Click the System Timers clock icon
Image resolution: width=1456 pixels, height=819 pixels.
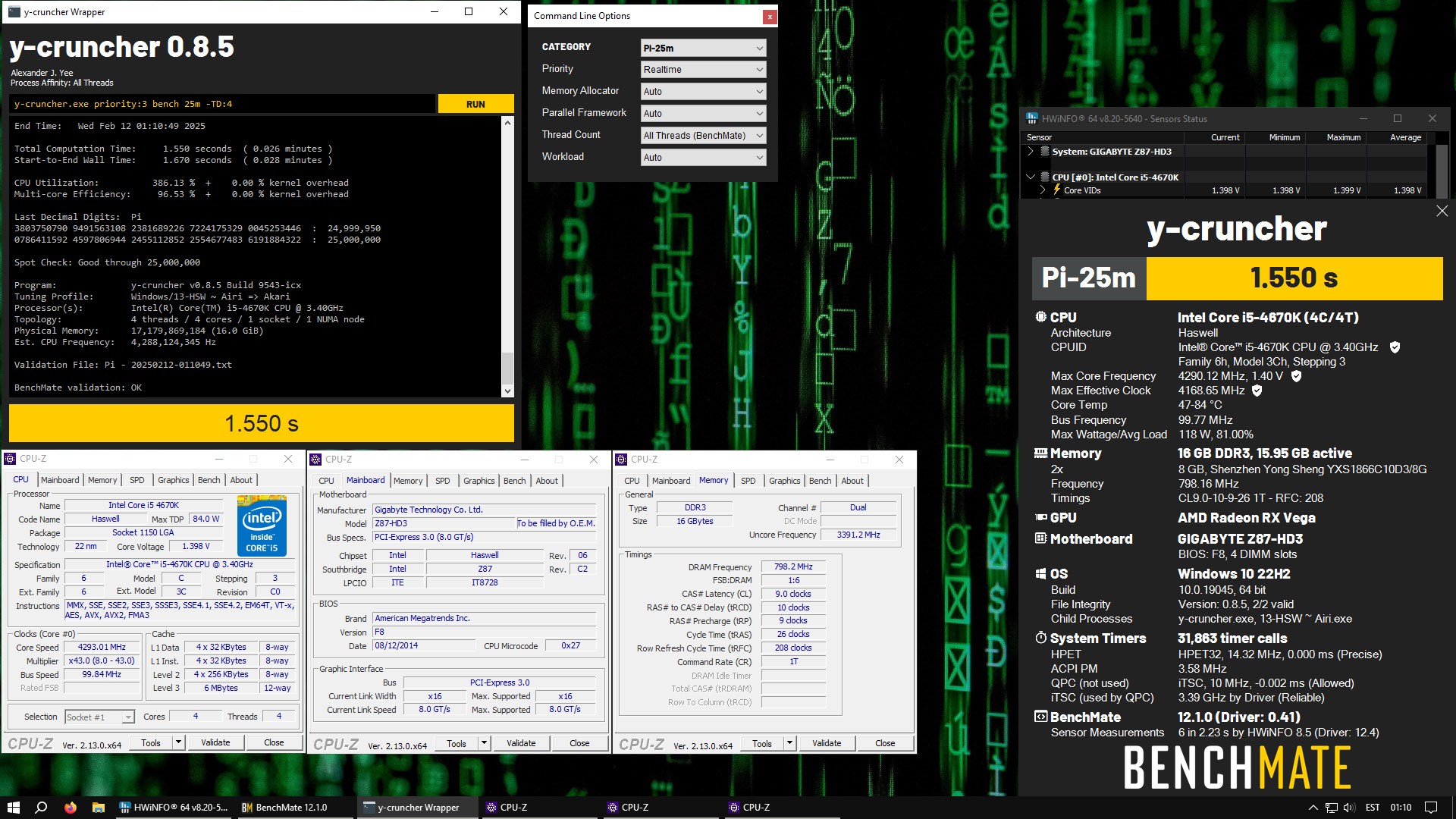tap(1040, 638)
